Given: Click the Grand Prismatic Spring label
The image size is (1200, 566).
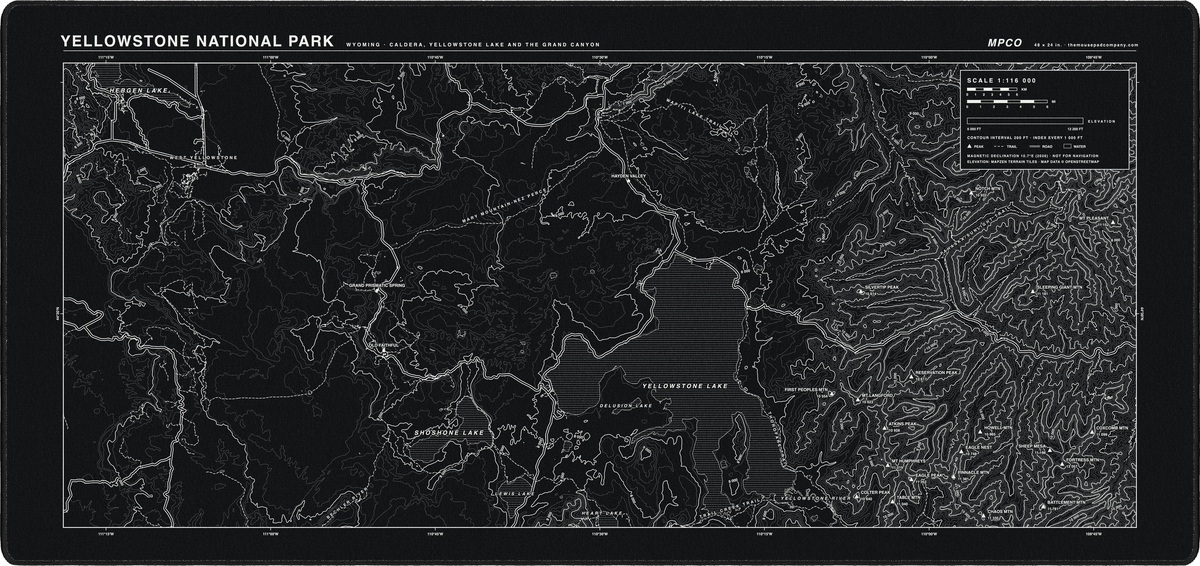Looking at the screenshot, I should tap(377, 286).
